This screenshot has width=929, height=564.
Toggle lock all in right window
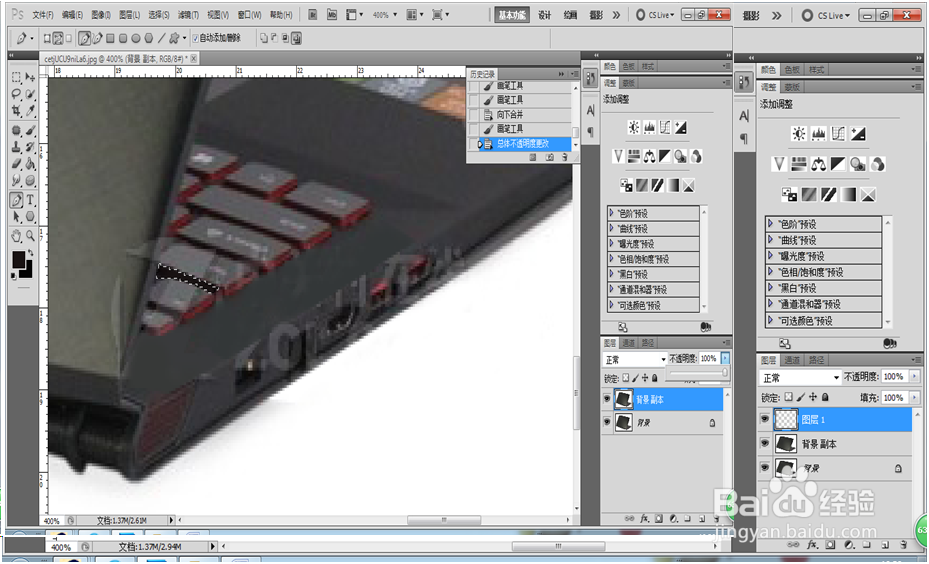point(825,397)
